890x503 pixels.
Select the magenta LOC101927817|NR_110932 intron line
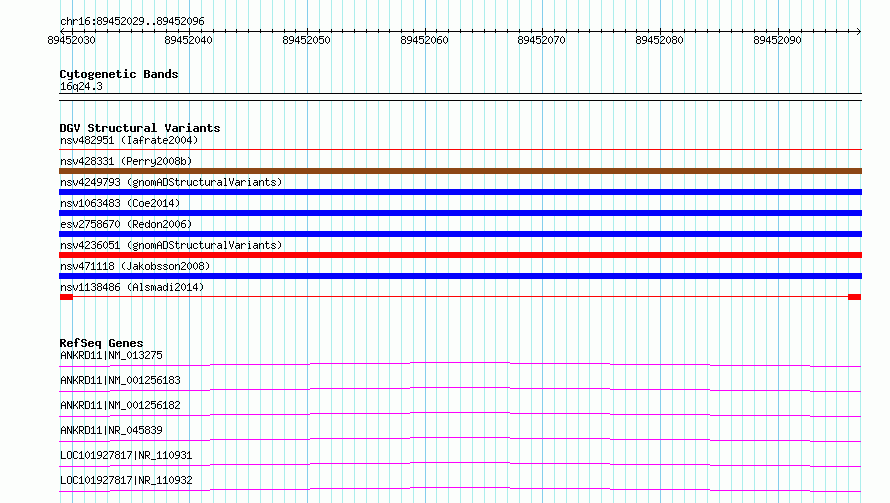pyautogui.click(x=460, y=489)
